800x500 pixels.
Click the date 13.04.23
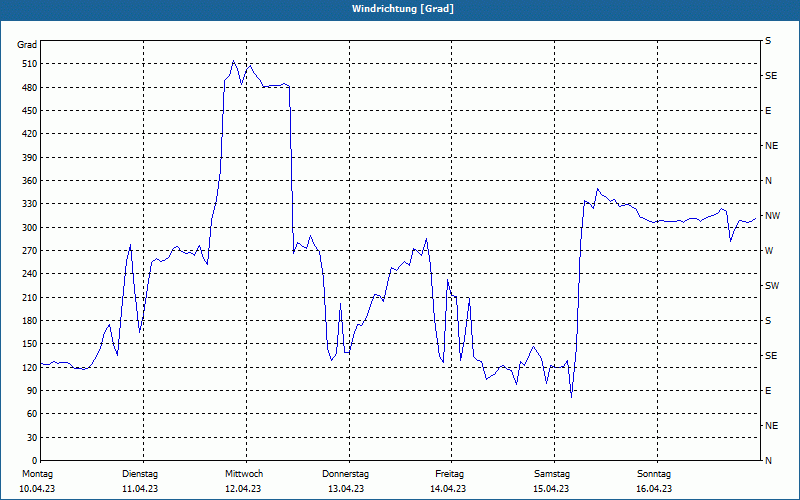click(346, 489)
